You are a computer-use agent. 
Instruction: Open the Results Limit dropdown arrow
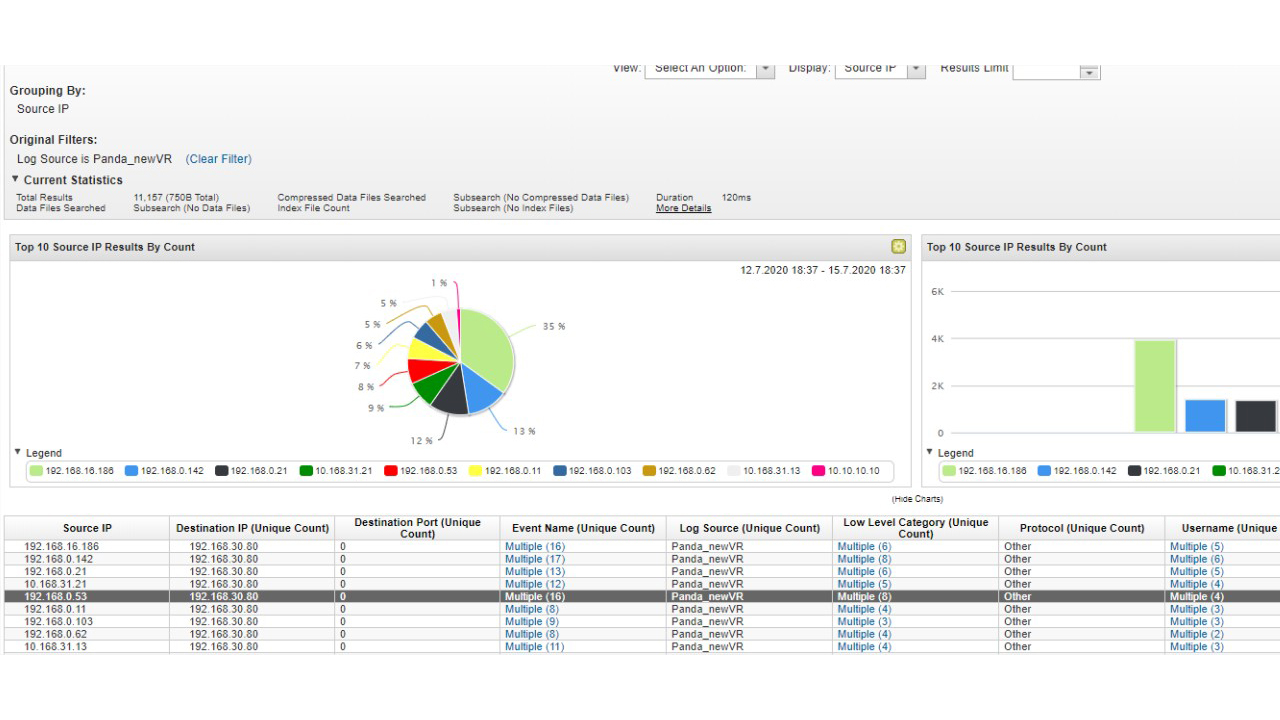pyautogui.click(x=1090, y=71)
